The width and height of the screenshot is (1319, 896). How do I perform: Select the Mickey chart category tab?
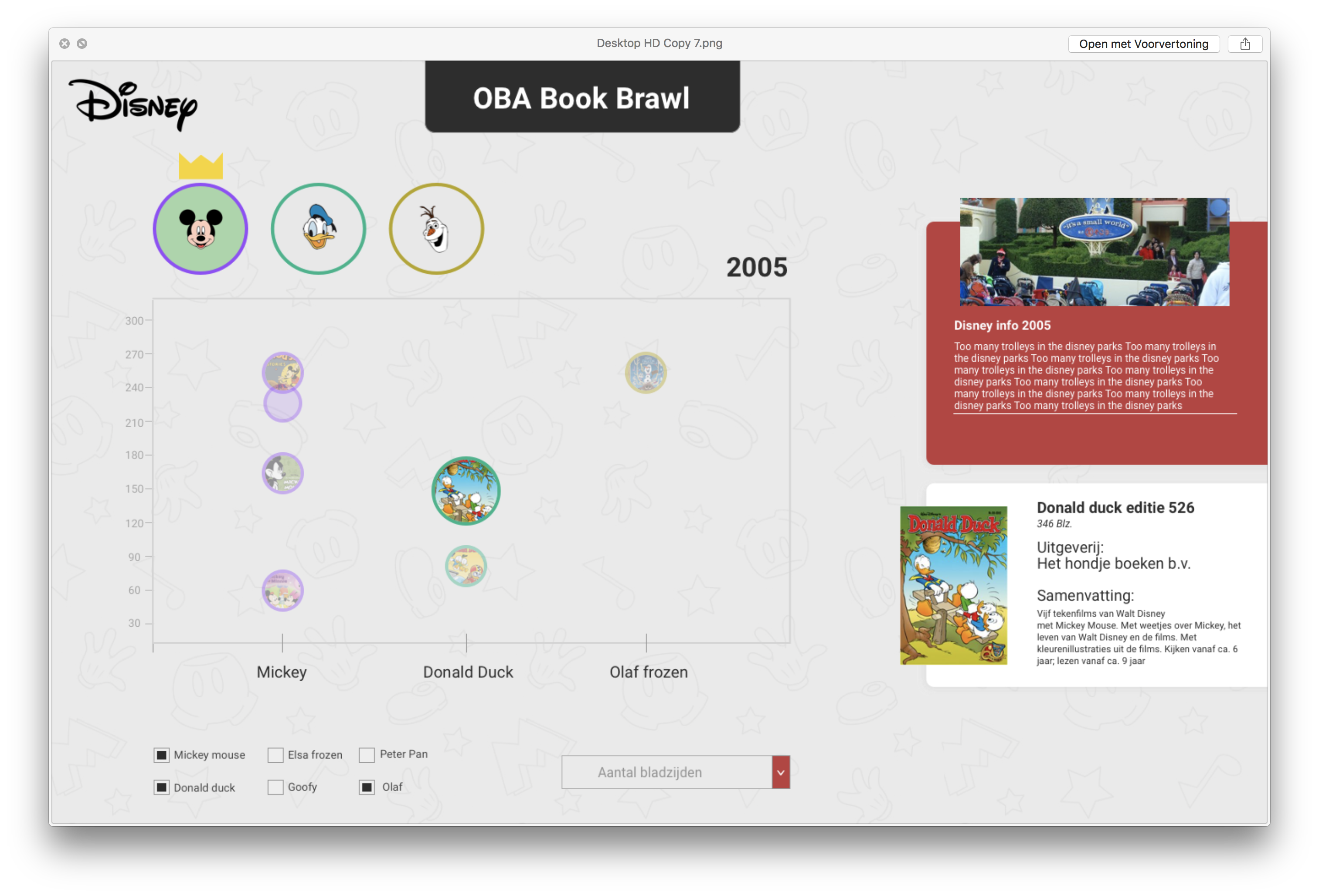[200, 228]
